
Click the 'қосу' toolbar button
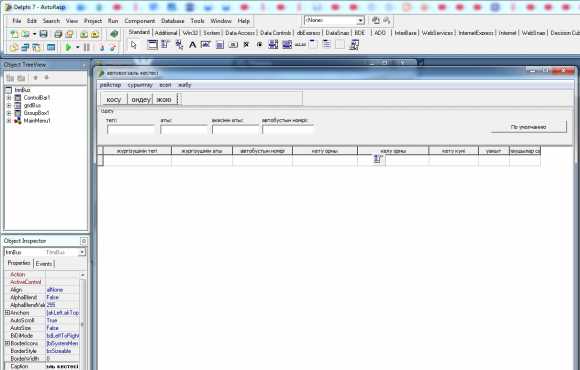[x=114, y=100]
